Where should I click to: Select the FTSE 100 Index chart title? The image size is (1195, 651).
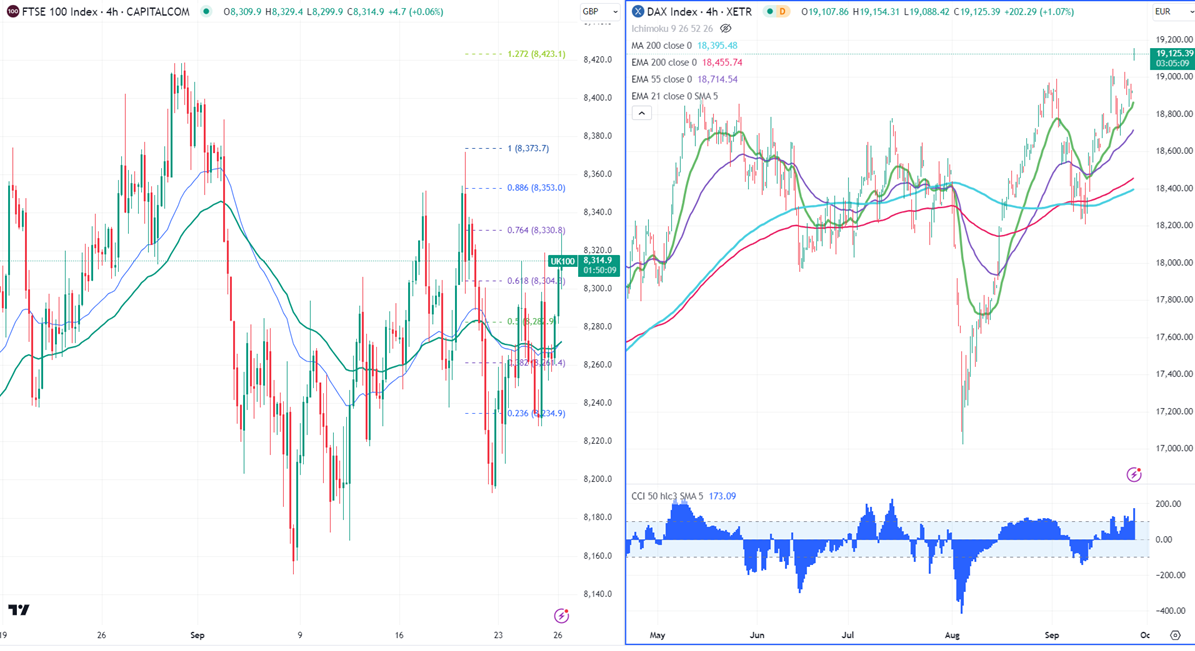106,11
